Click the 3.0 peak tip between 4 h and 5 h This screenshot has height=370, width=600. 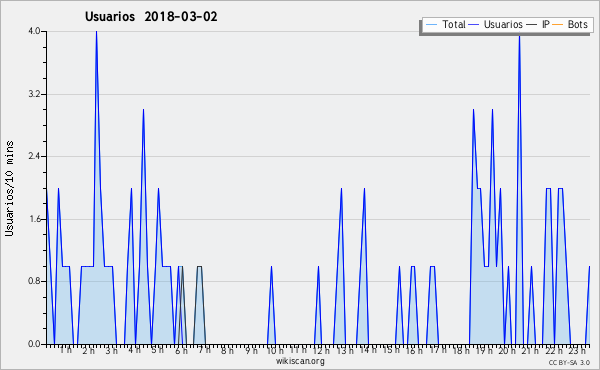(143, 110)
